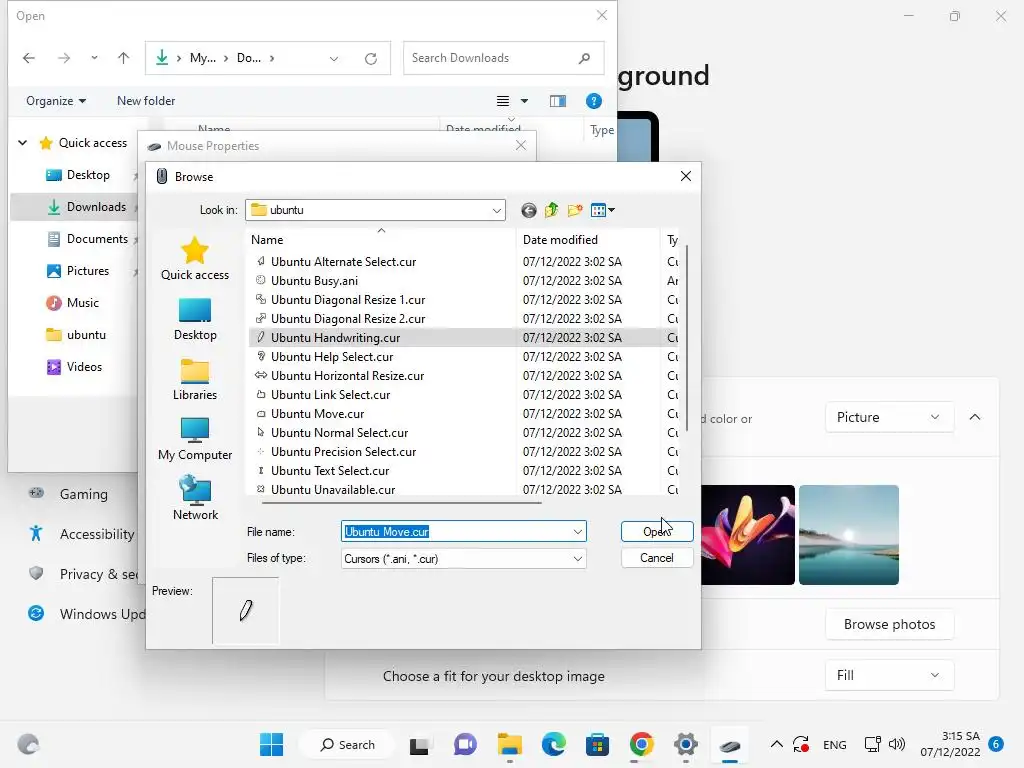This screenshot has width=1024, height=768.
Task: Select Ubuntu Unavailable.cur
Action: [333, 489]
